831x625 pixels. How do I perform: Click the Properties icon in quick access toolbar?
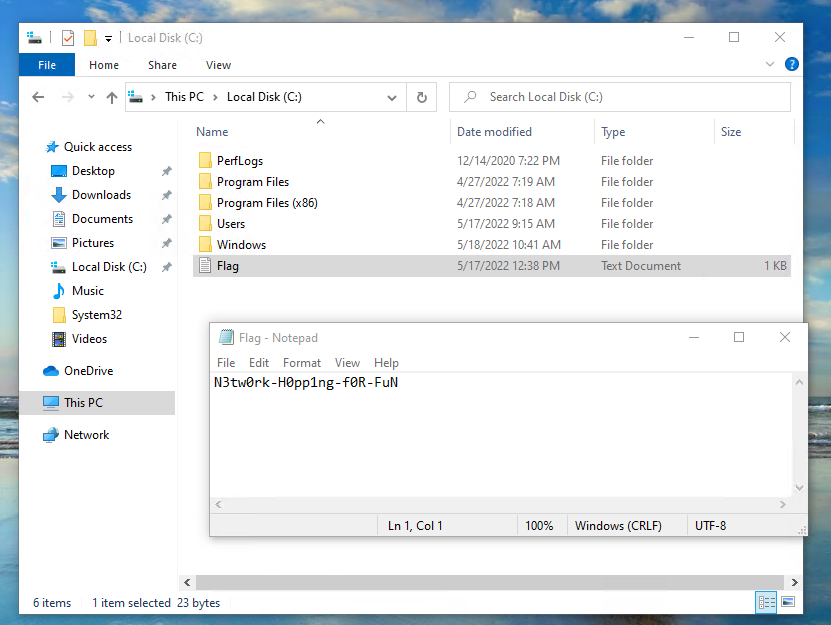click(68, 38)
